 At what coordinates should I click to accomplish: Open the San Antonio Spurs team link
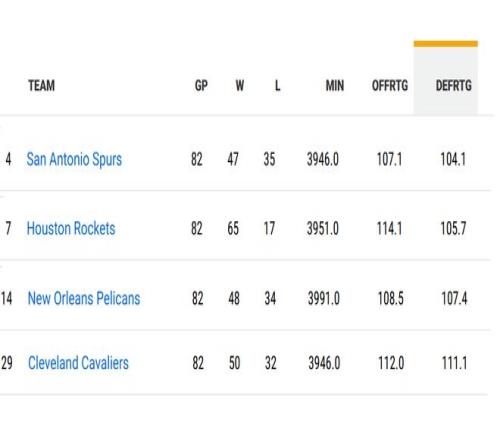pos(74,159)
